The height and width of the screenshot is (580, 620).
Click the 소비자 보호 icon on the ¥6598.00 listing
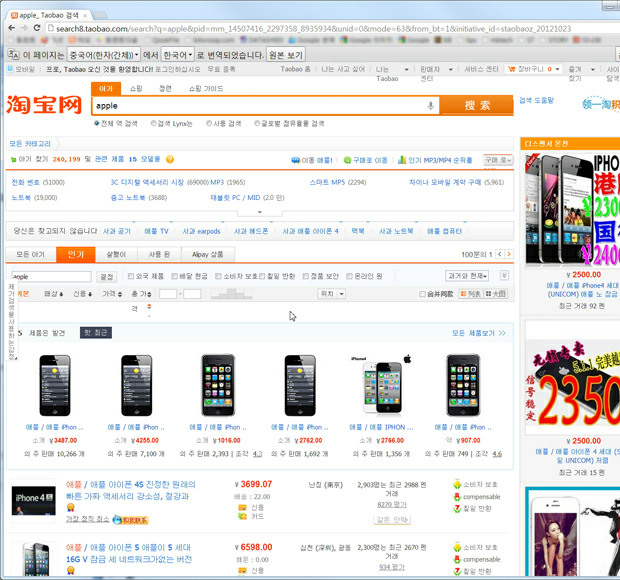(457, 547)
